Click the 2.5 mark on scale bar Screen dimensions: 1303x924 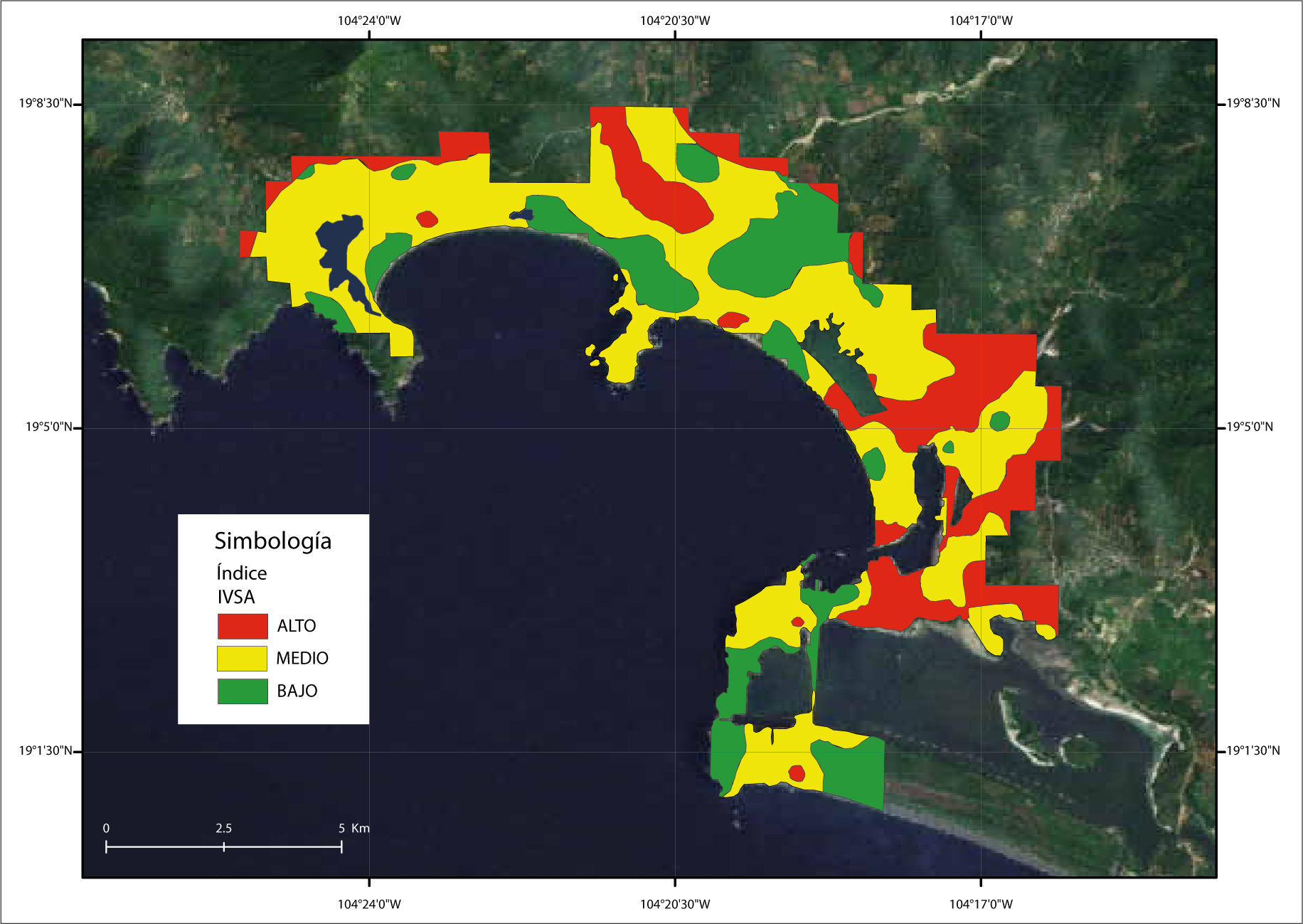click(223, 829)
